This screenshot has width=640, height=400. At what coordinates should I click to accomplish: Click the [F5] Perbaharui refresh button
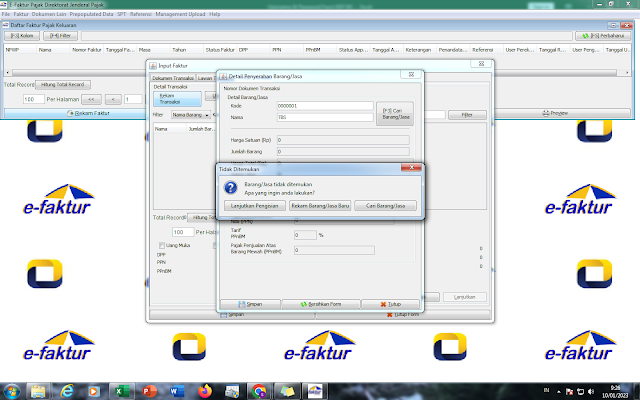pyautogui.click(x=603, y=36)
